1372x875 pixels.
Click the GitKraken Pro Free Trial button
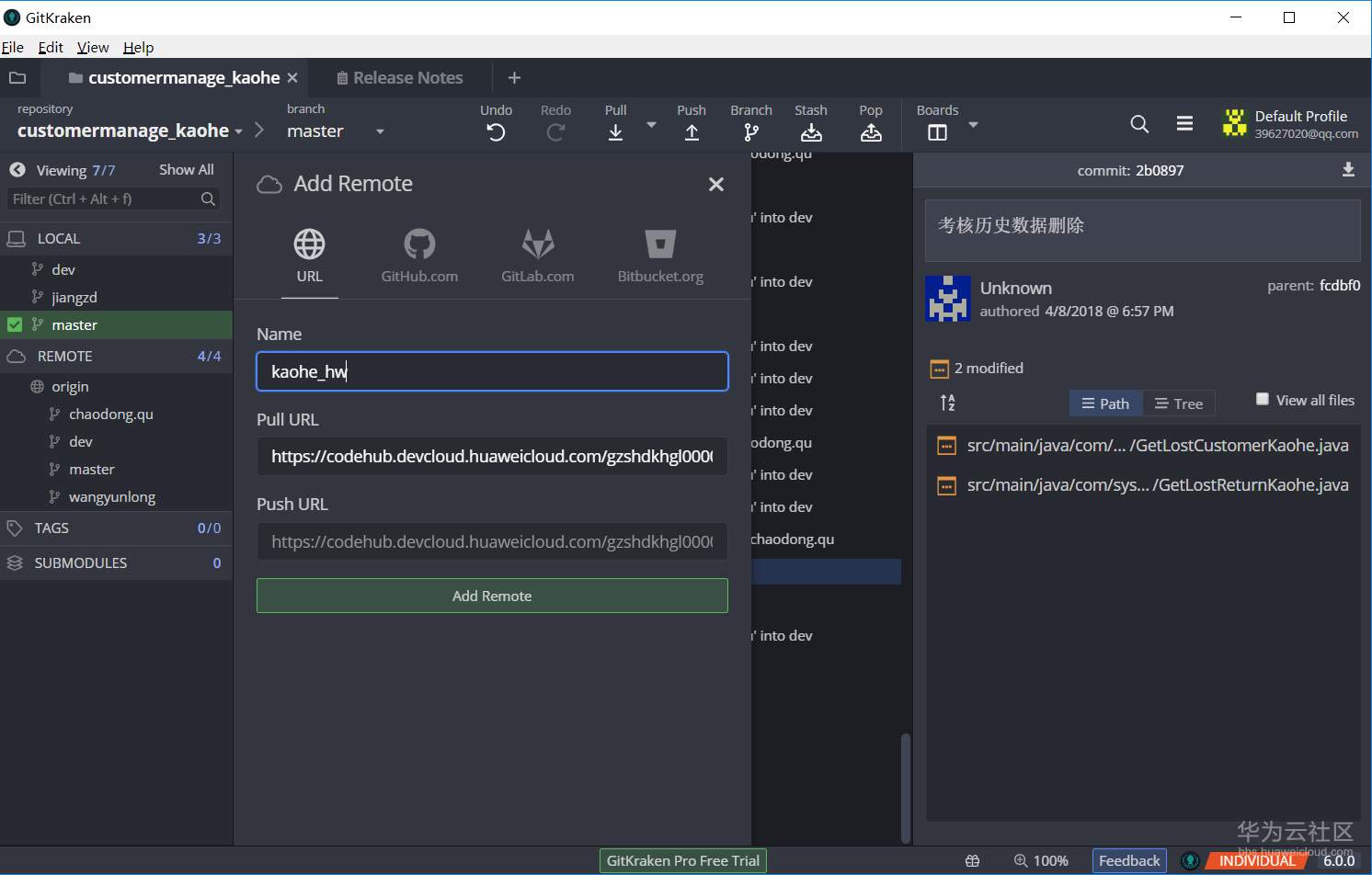point(683,861)
